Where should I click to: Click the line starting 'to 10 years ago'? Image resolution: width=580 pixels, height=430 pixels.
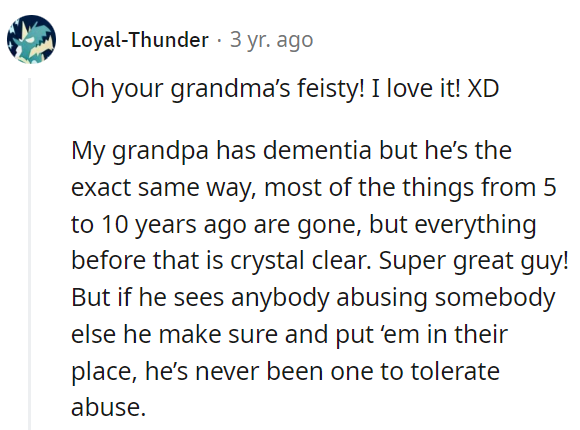[x=304, y=224]
